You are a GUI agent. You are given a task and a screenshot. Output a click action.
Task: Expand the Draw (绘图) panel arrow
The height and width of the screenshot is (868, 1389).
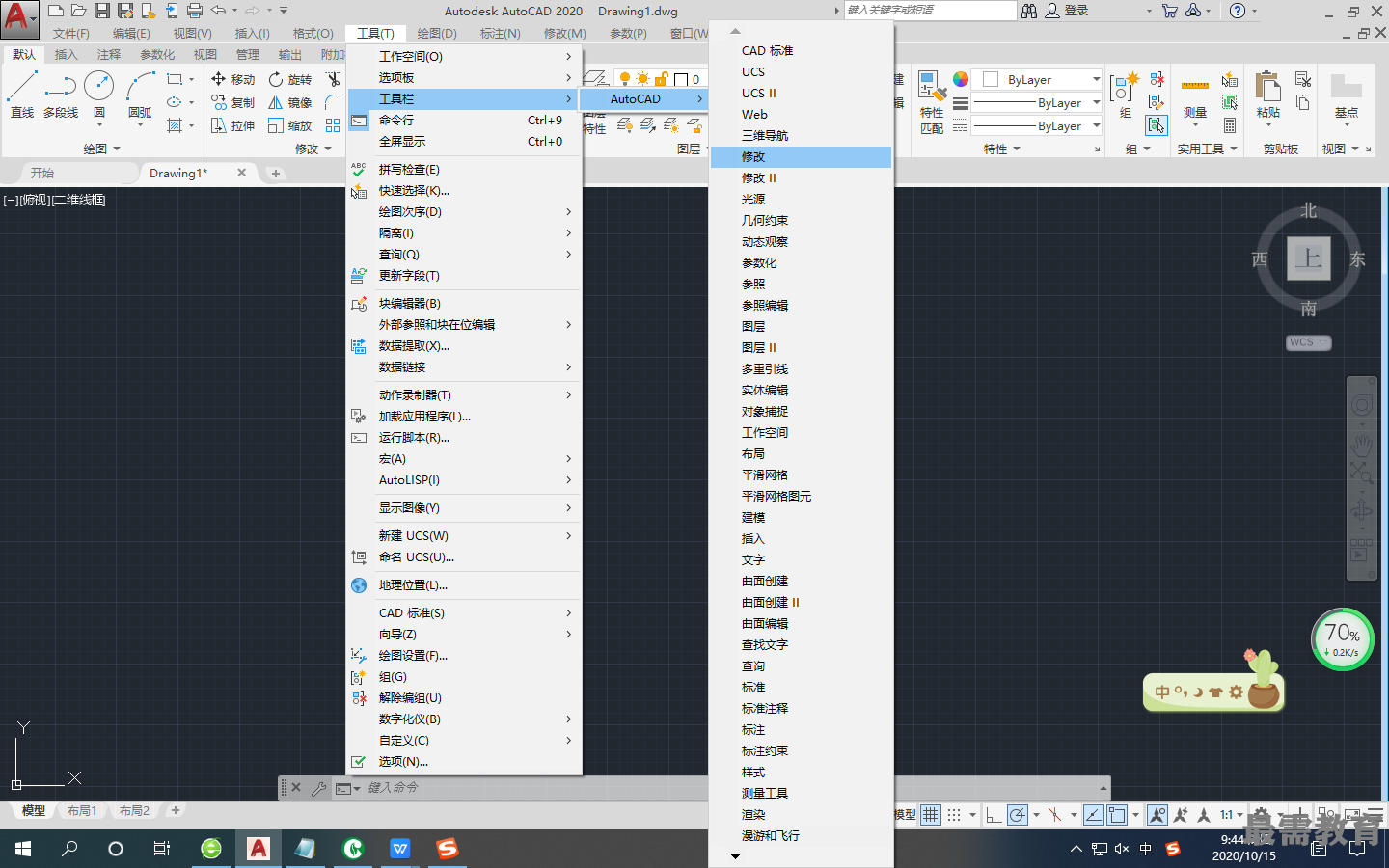click(x=117, y=149)
